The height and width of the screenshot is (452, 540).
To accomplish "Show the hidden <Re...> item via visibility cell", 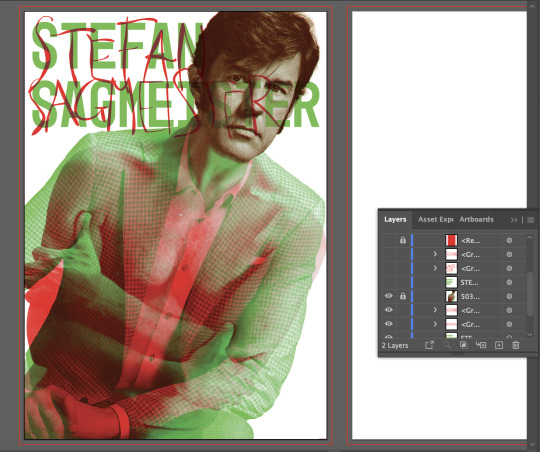I will tap(388, 240).
